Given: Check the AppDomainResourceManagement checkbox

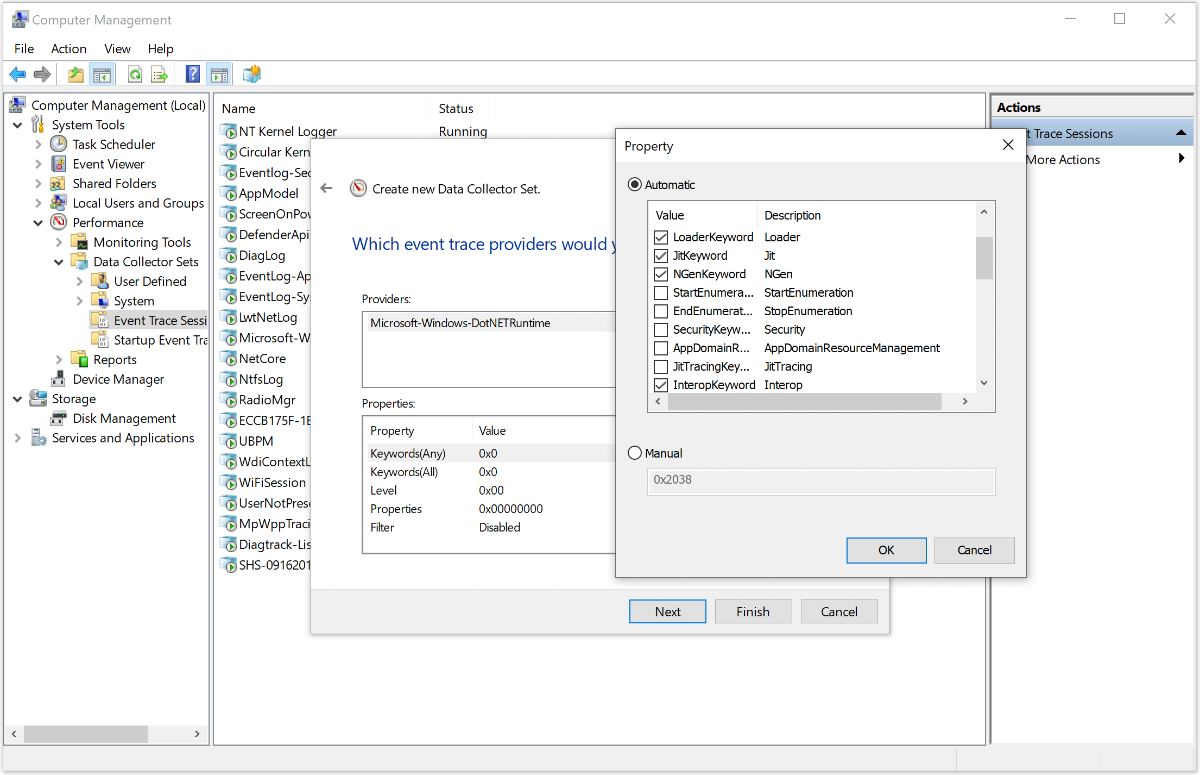Looking at the screenshot, I should [x=661, y=348].
